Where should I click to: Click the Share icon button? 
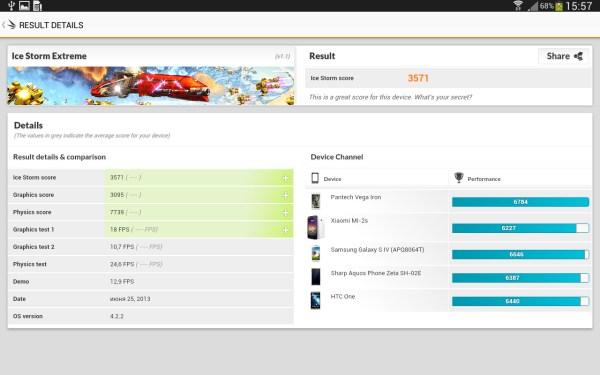pyautogui.click(x=564, y=56)
